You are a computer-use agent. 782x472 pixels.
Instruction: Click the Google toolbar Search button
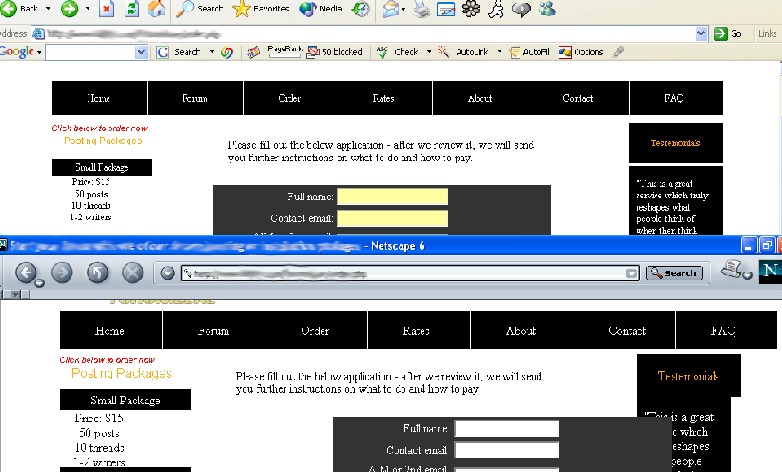pyautogui.click(x=180, y=52)
